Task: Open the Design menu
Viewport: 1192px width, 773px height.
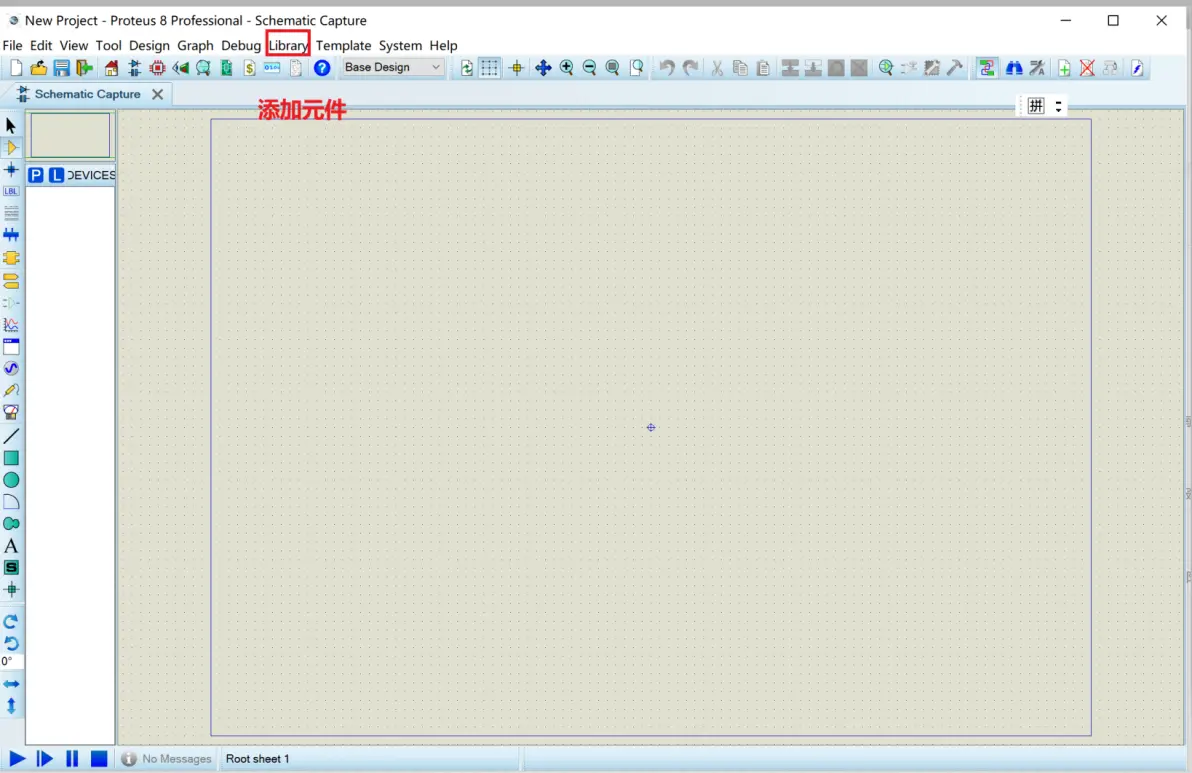Action: click(149, 45)
